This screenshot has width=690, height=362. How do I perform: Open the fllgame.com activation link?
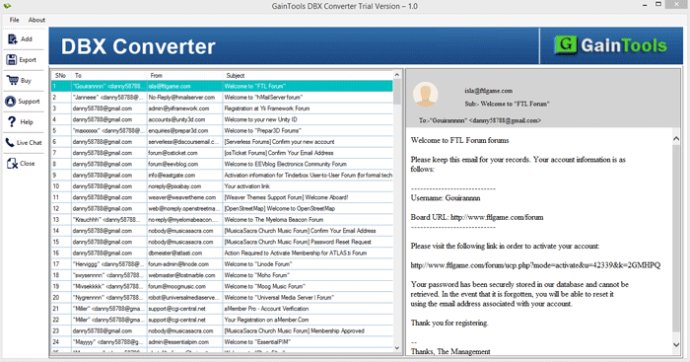(536, 265)
